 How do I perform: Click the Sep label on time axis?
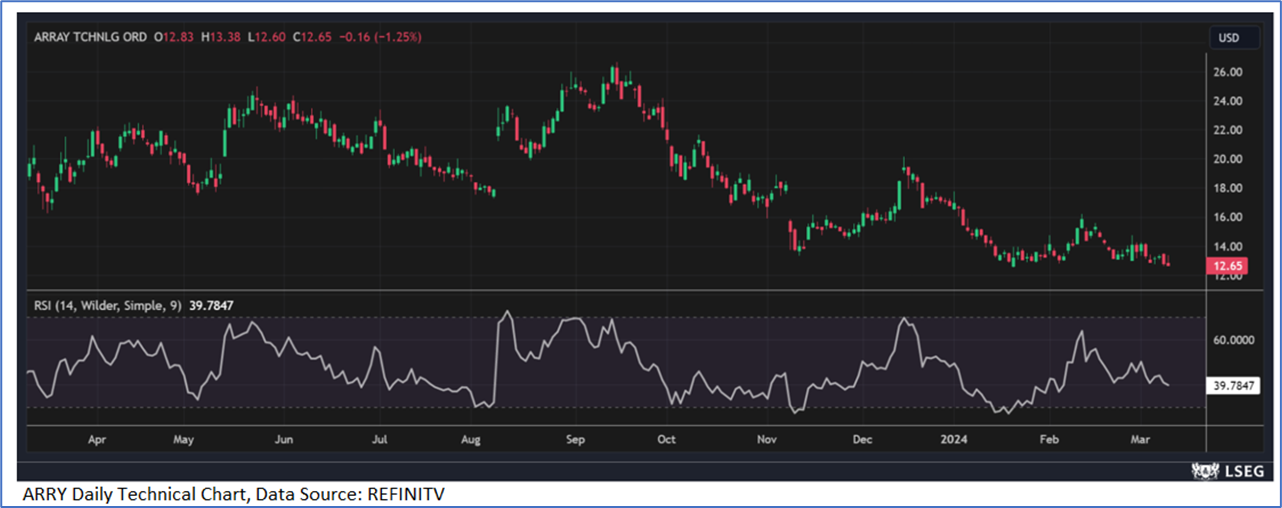pos(574,439)
